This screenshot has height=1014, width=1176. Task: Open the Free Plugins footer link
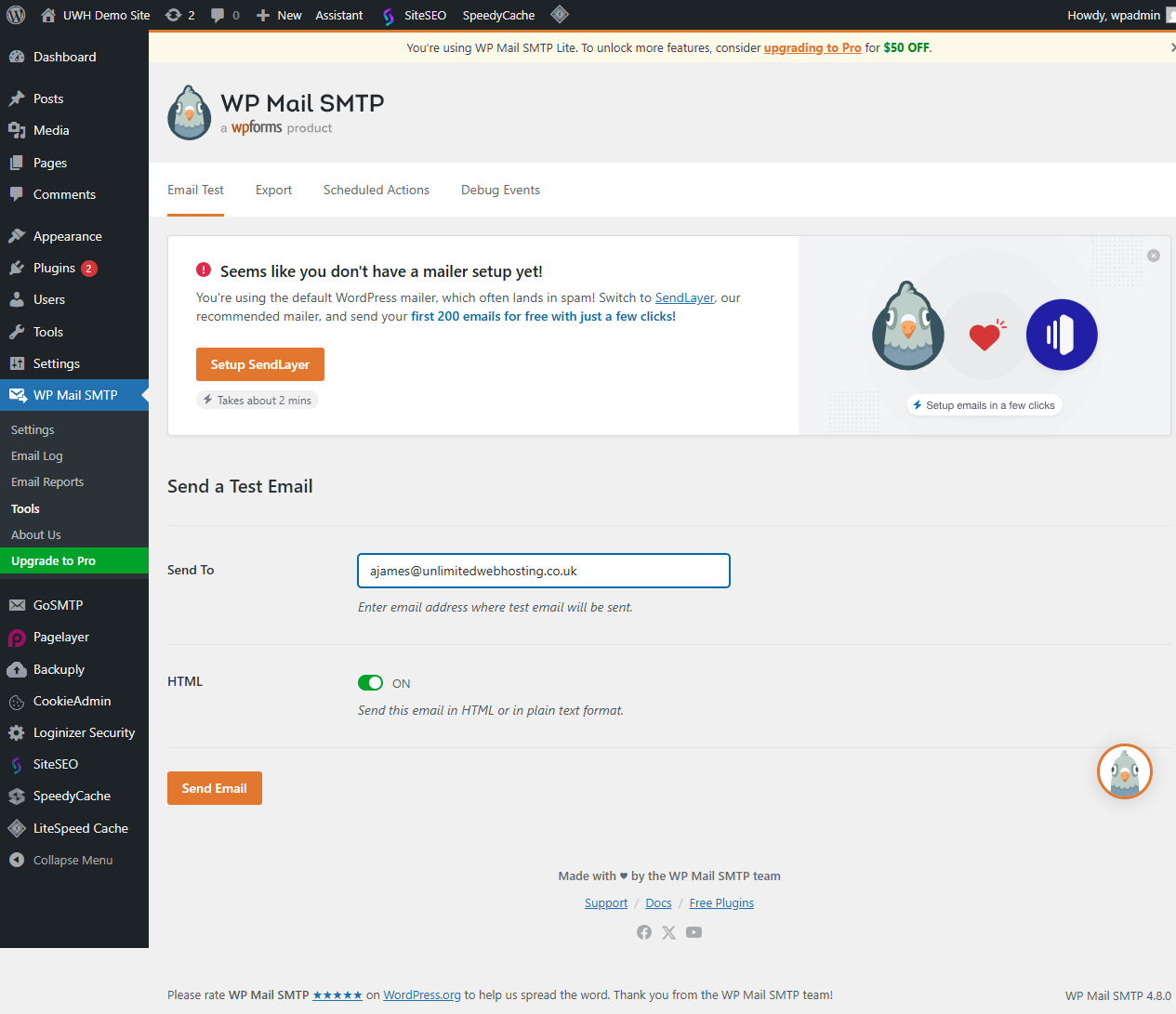pos(721,903)
